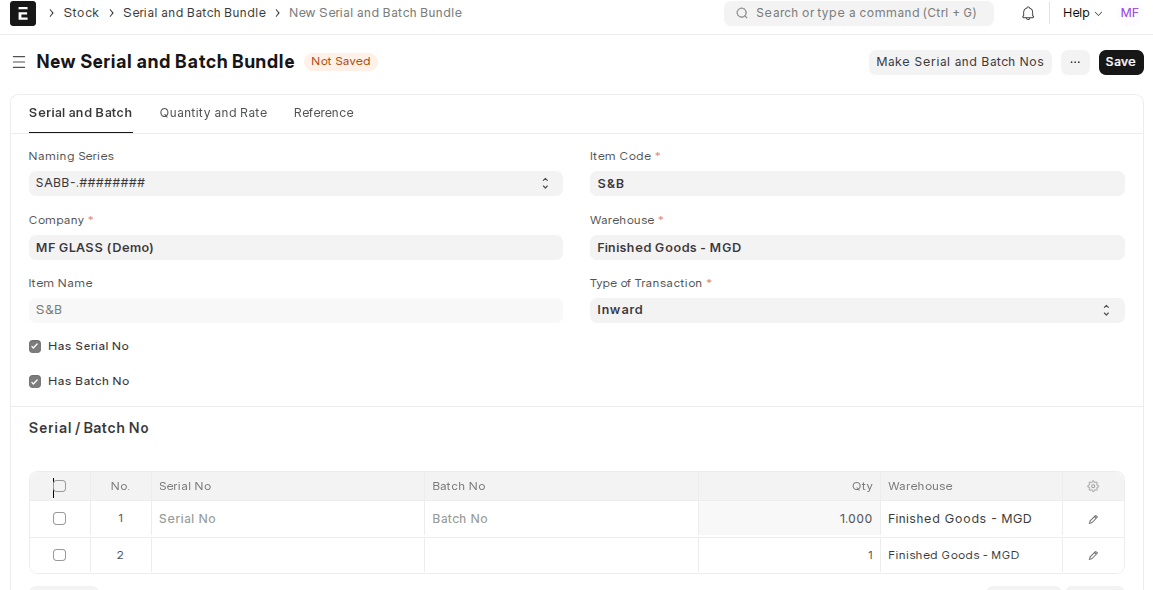The width and height of the screenshot is (1153, 590).
Task: Click row 2 Serial No cell
Action: tap(288, 555)
